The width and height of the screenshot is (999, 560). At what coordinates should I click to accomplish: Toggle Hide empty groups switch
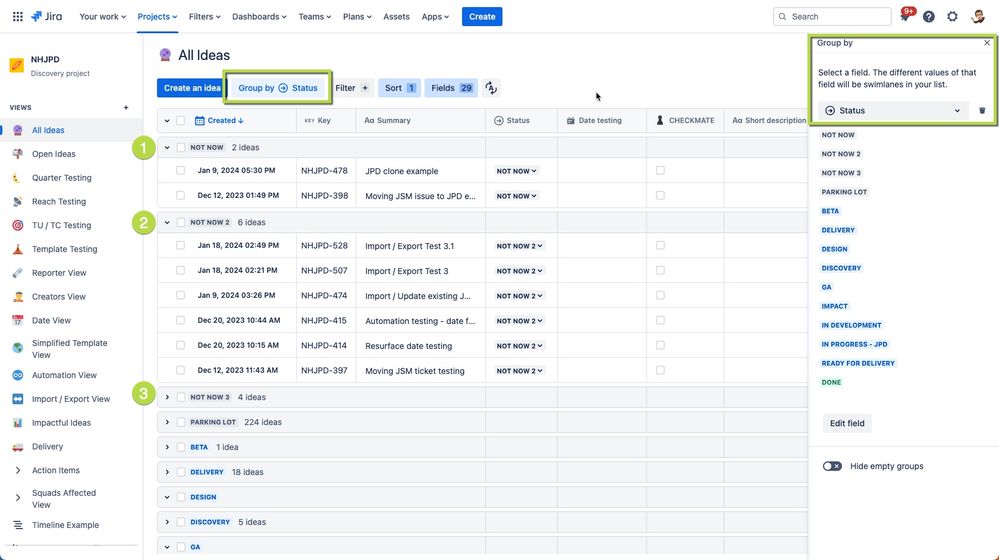[832, 466]
